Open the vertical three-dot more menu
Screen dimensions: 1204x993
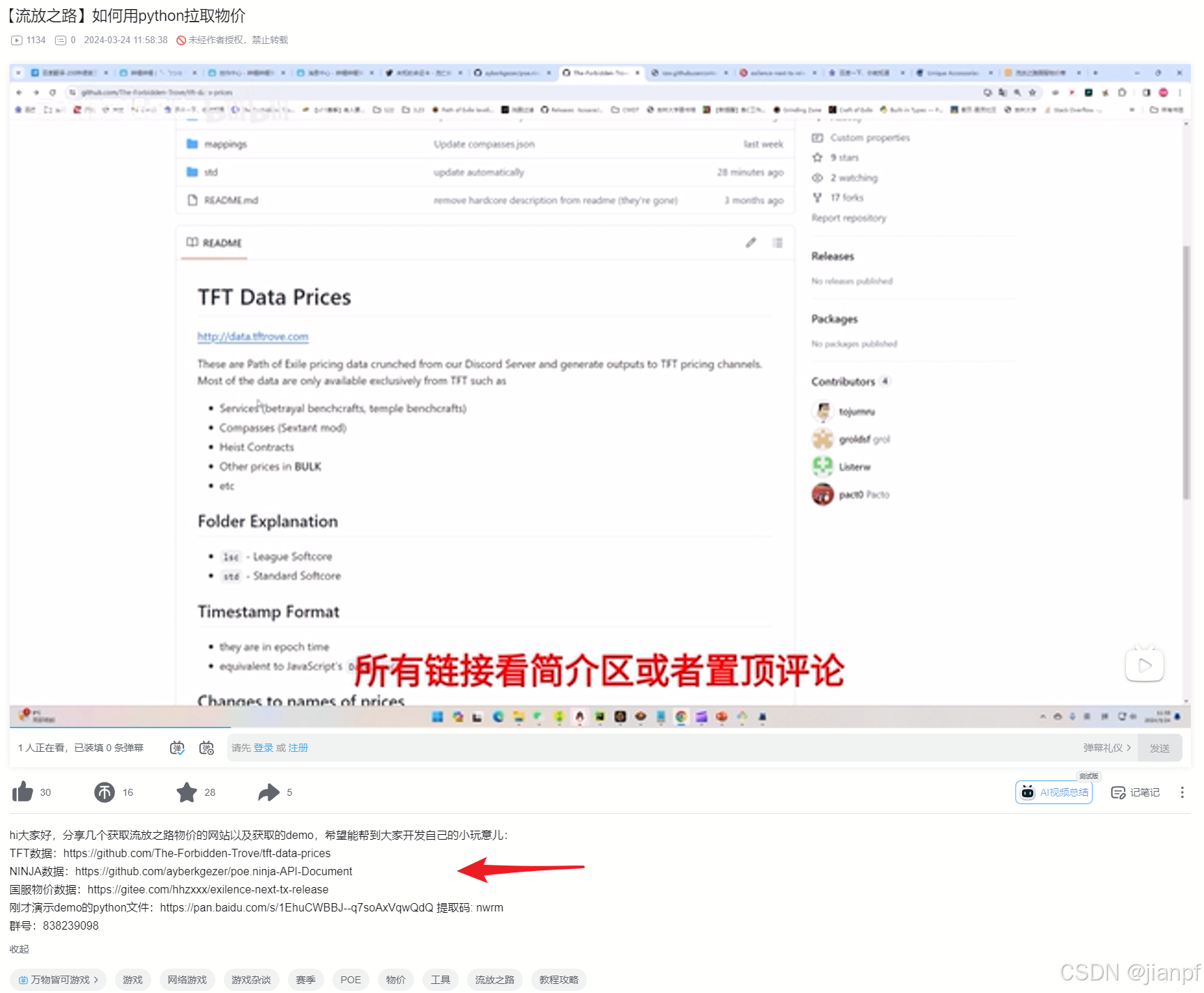tap(1182, 792)
